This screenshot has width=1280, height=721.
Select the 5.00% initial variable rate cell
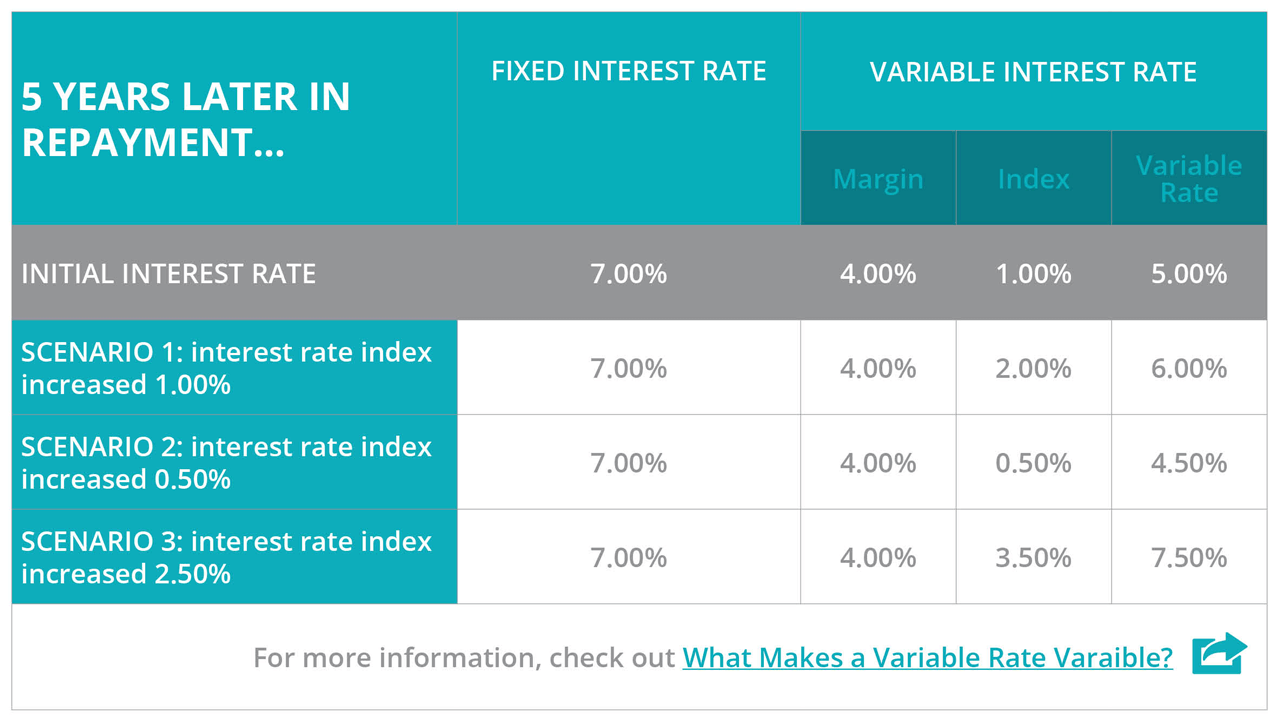click(x=1188, y=274)
